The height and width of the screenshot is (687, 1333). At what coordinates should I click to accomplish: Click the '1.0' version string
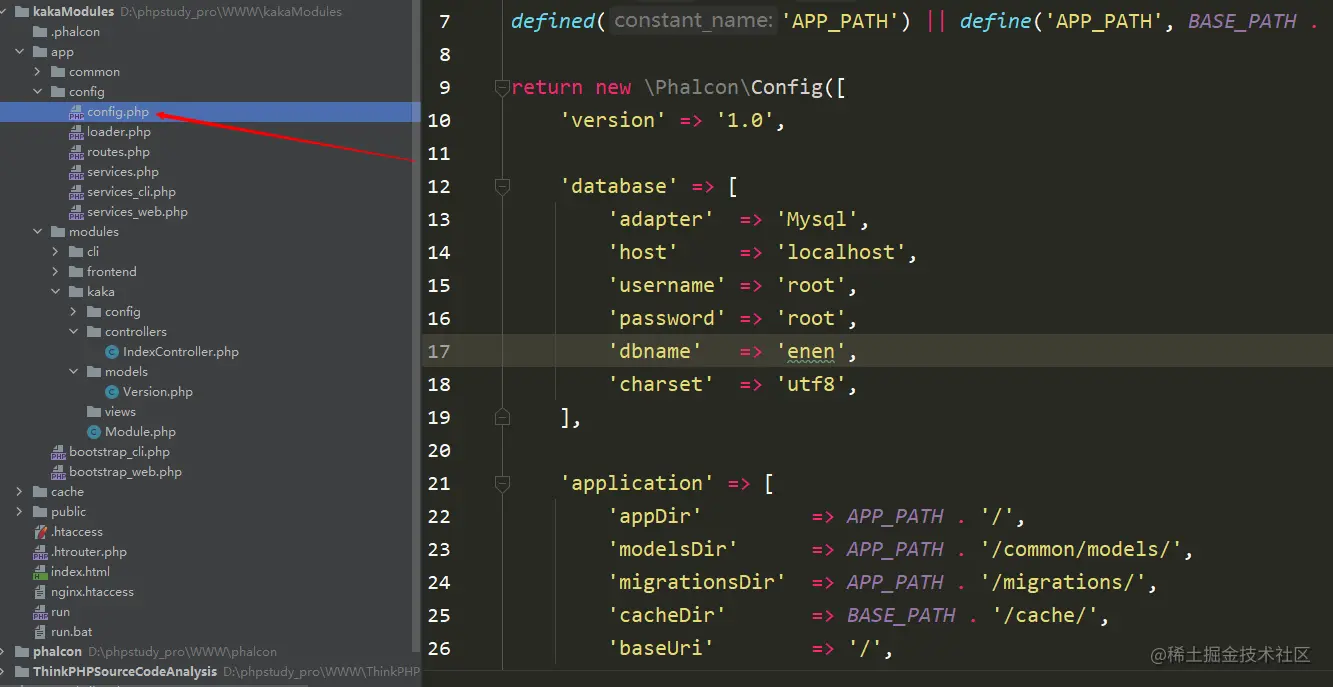pos(745,120)
